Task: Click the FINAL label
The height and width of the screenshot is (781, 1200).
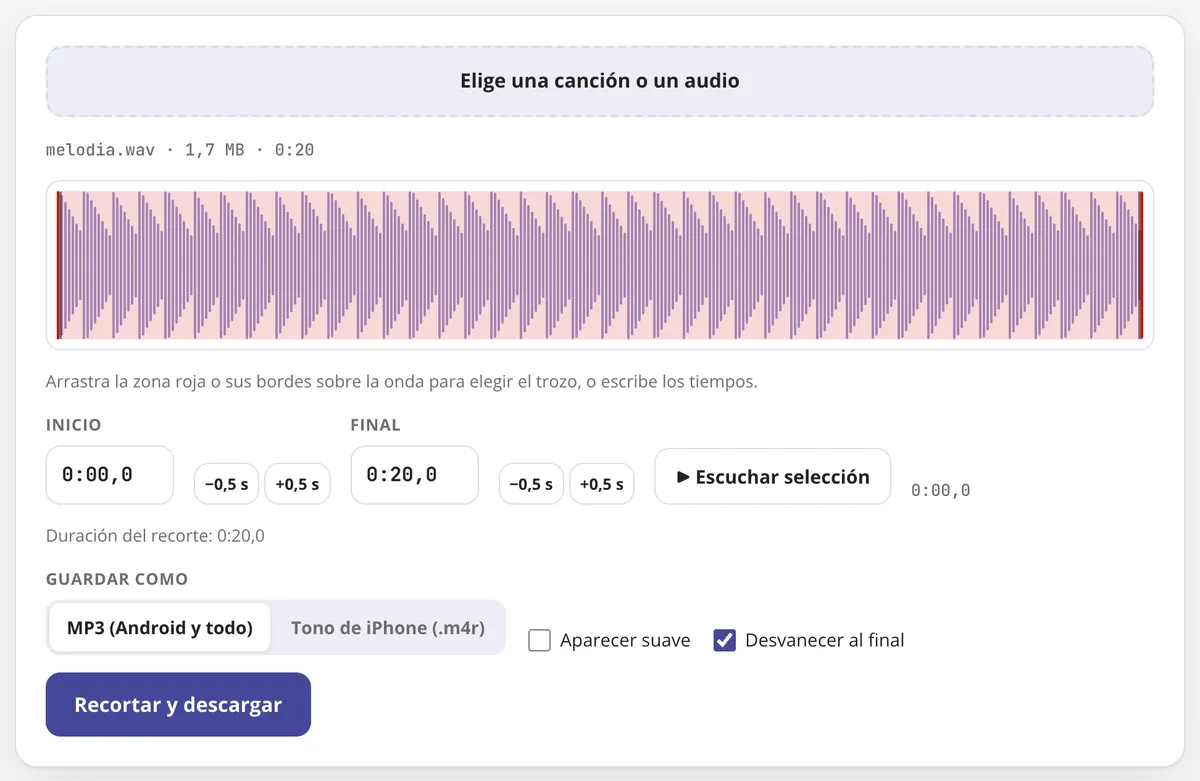Action: (x=376, y=425)
